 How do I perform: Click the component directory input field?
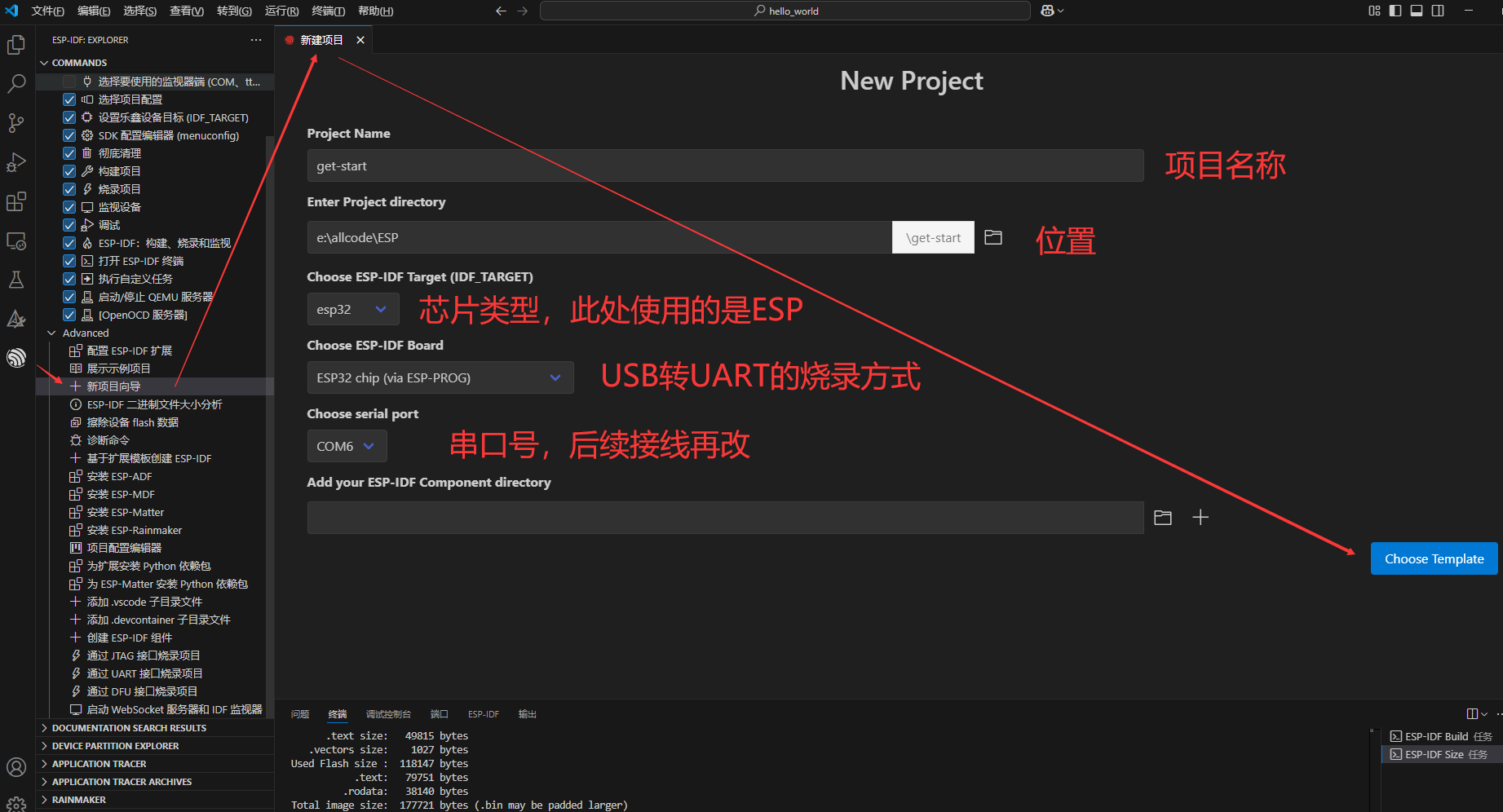(x=725, y=518)
